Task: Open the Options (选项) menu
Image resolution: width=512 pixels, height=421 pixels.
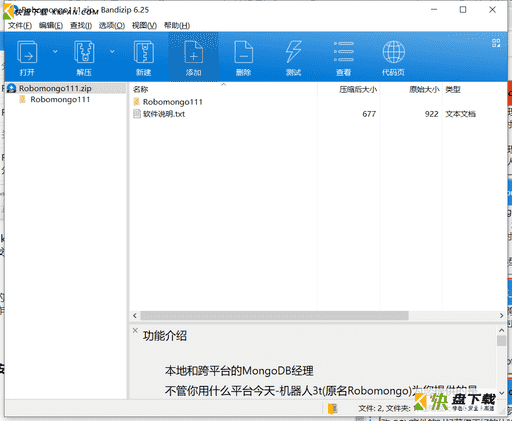Action: point(112,26)
